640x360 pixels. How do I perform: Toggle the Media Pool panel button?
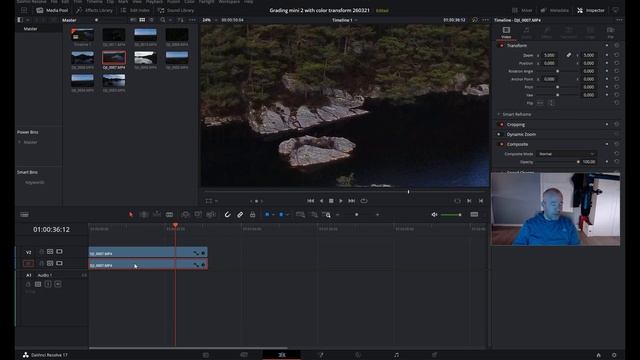pos(52,10)
